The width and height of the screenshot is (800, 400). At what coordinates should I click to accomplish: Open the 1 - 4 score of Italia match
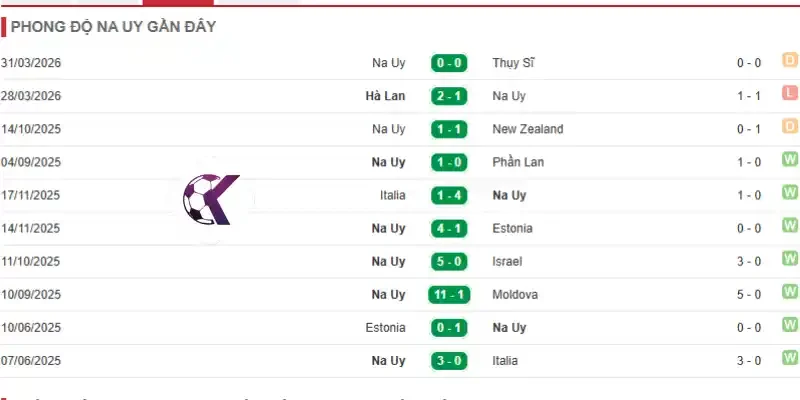pyautogui.click(x=449, y=195)
